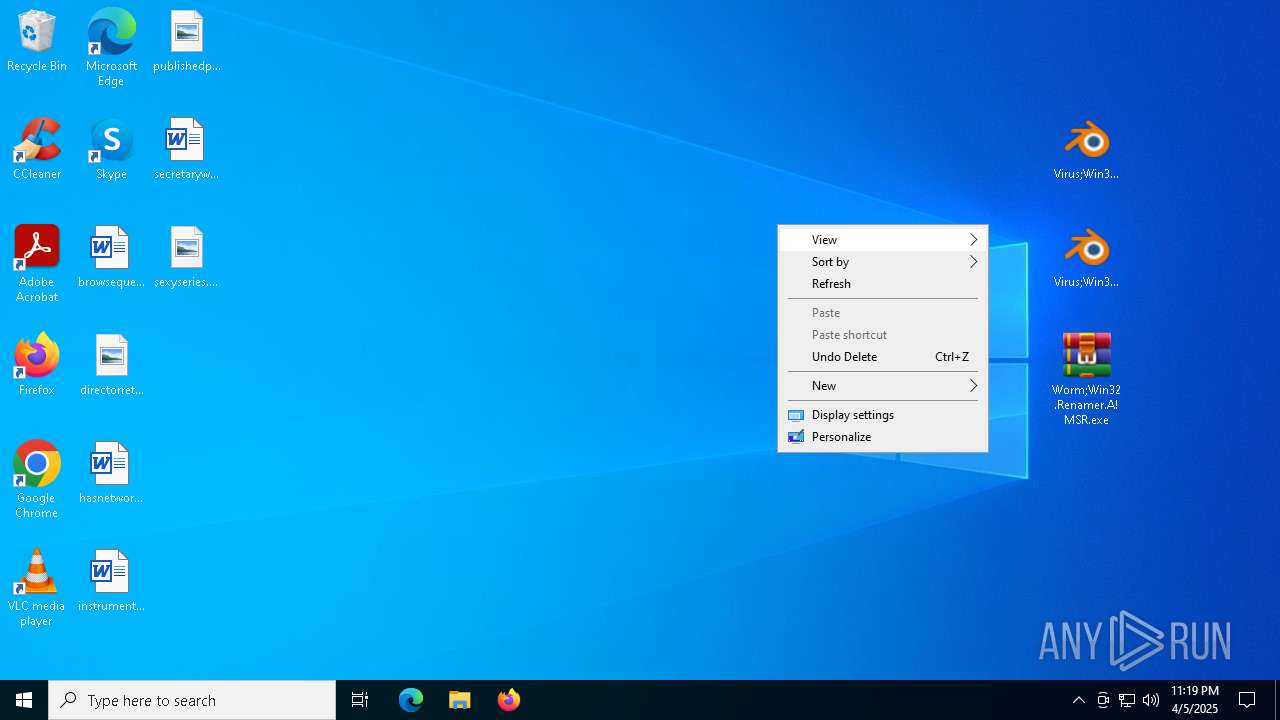The image size is (1280, 720).
Task: Select the secretaryw... Word document
Action: click(187, 150)
